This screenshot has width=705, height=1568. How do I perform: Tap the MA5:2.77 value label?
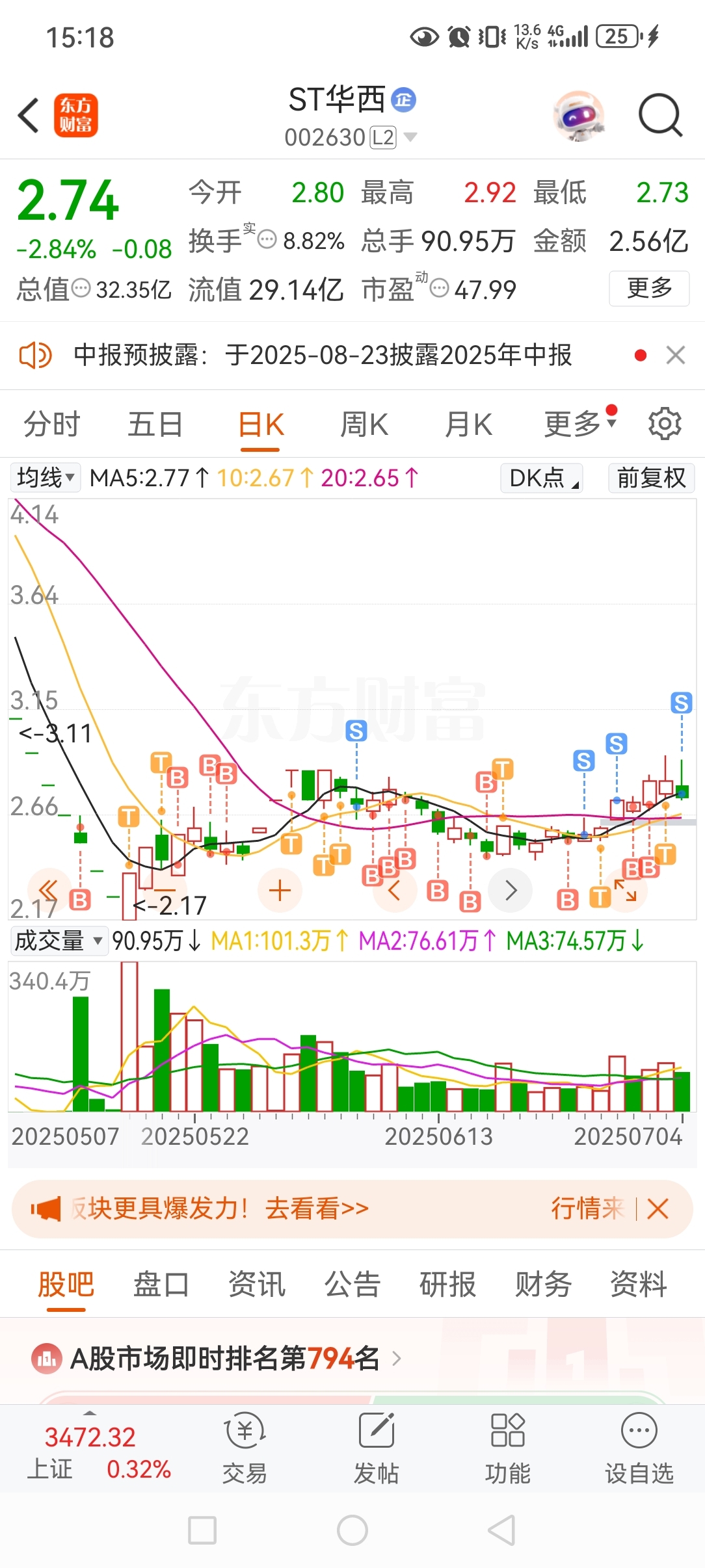[x=150, y=478]
